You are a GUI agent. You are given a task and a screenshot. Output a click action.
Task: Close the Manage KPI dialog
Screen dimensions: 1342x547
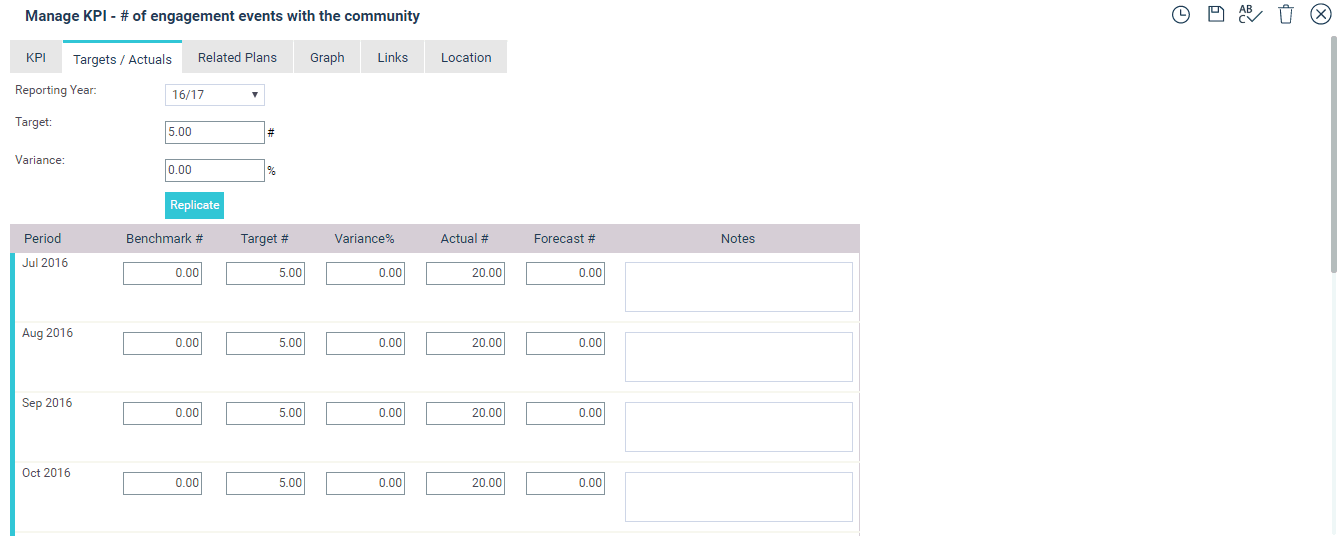pyautogui.click(x=1320, y=15)
